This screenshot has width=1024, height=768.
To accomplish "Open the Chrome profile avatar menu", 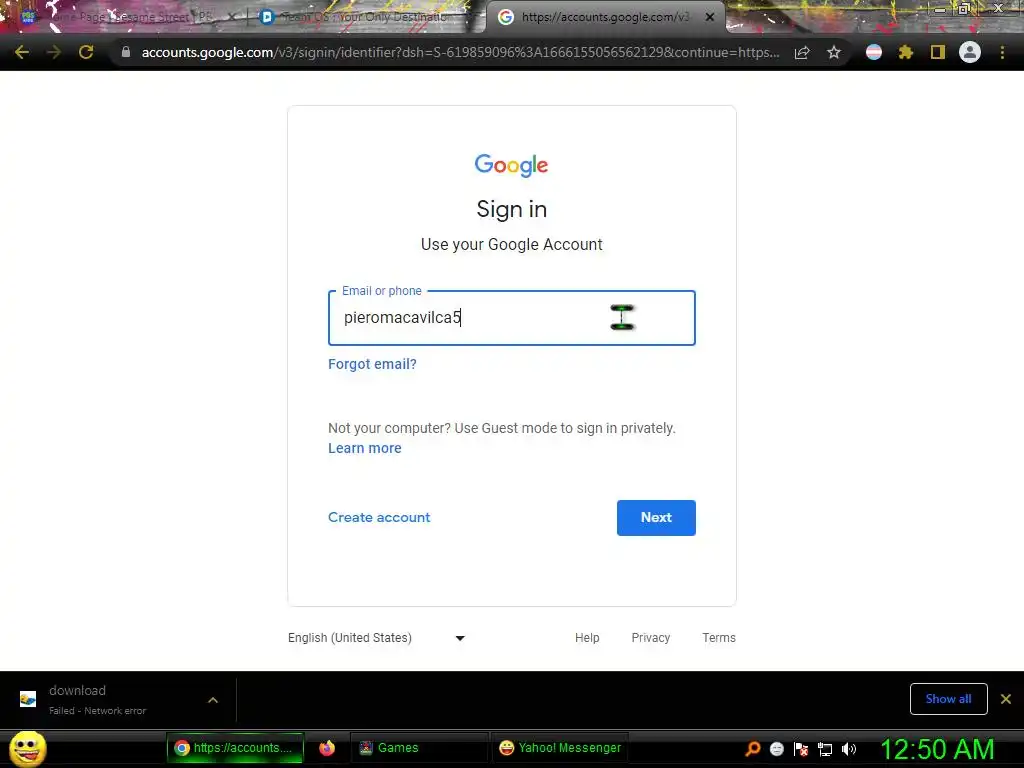I will tap(970, 52).
